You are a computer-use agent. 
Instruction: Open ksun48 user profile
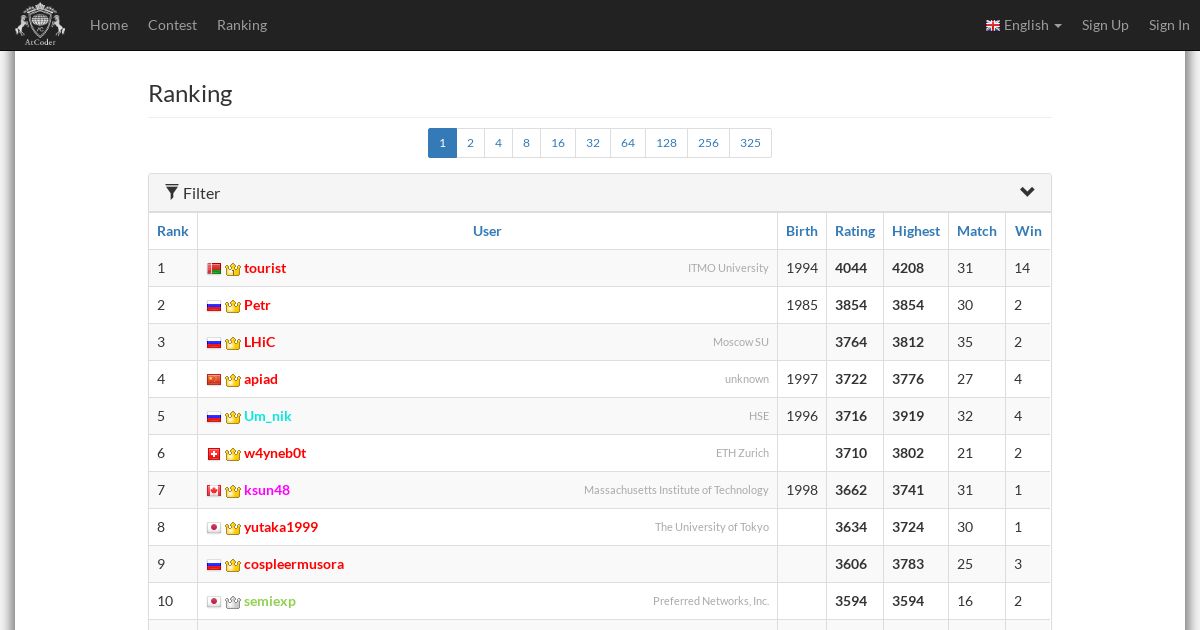(267, 490)
